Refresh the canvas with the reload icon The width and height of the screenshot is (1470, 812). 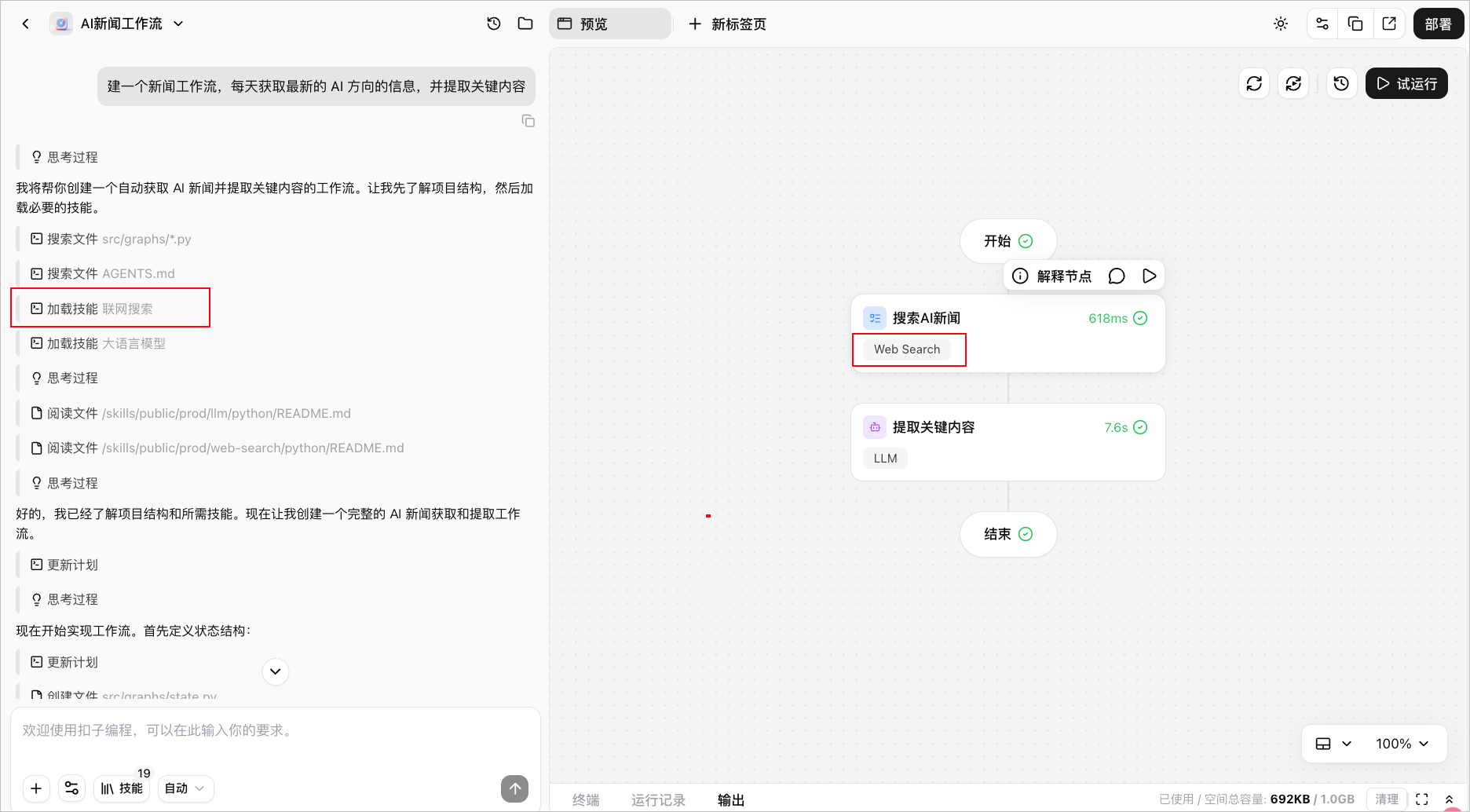pyautogui.click(x=1254, y=83)
